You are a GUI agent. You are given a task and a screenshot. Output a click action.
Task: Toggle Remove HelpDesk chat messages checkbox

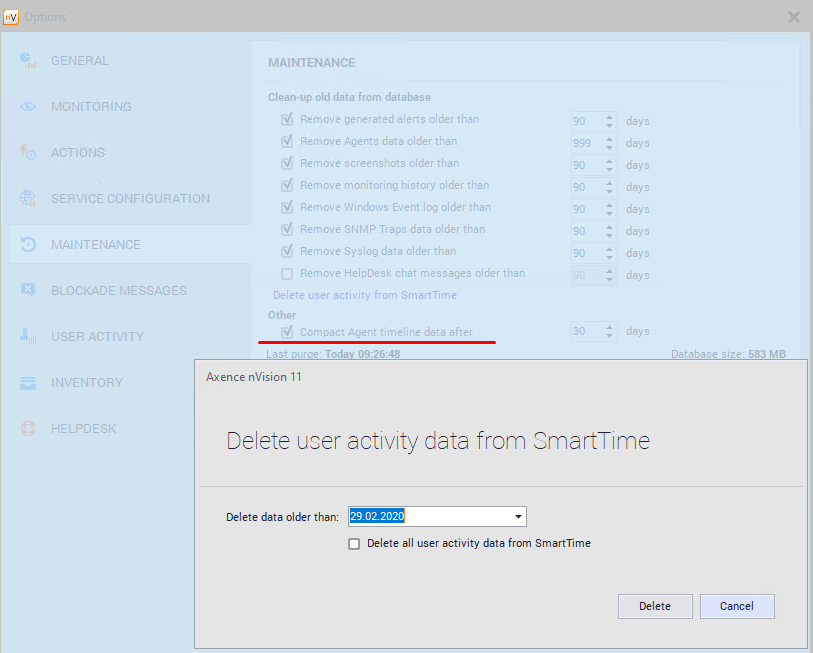coord(287,274)
